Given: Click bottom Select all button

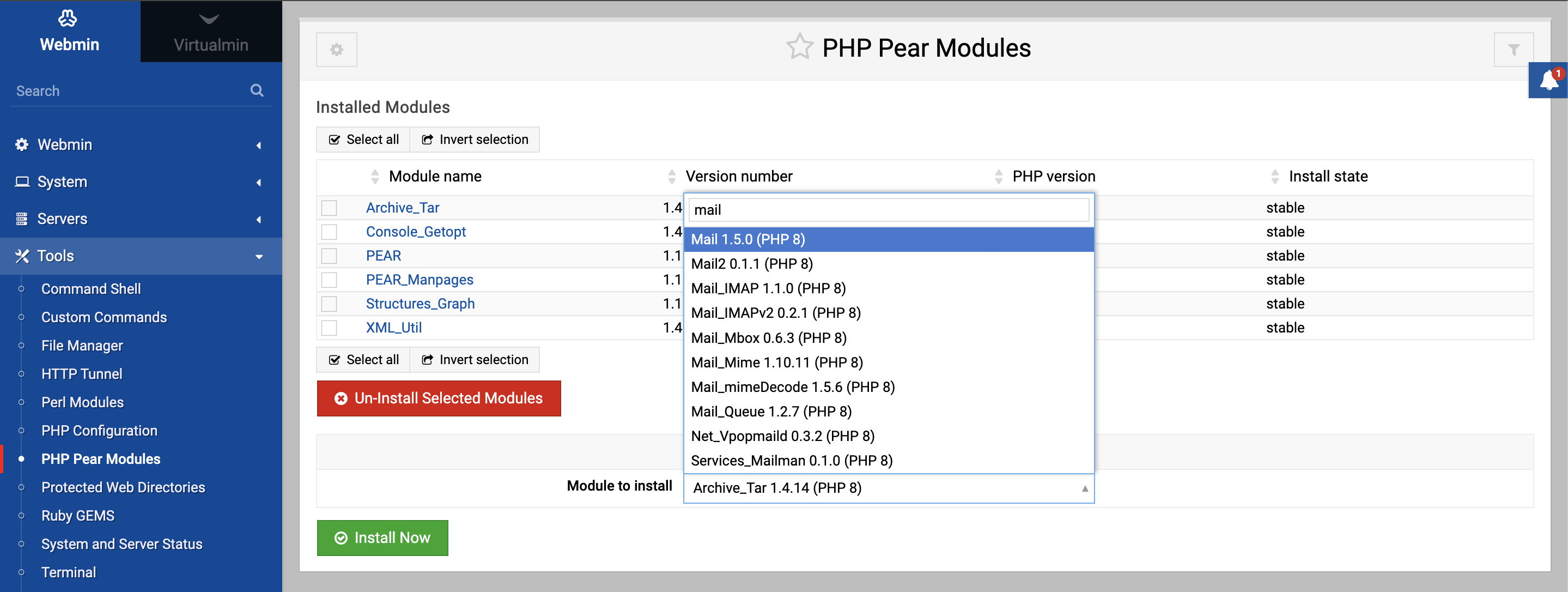Looking at the screenshot, I should pyautogui.click(x=363, y=360).
